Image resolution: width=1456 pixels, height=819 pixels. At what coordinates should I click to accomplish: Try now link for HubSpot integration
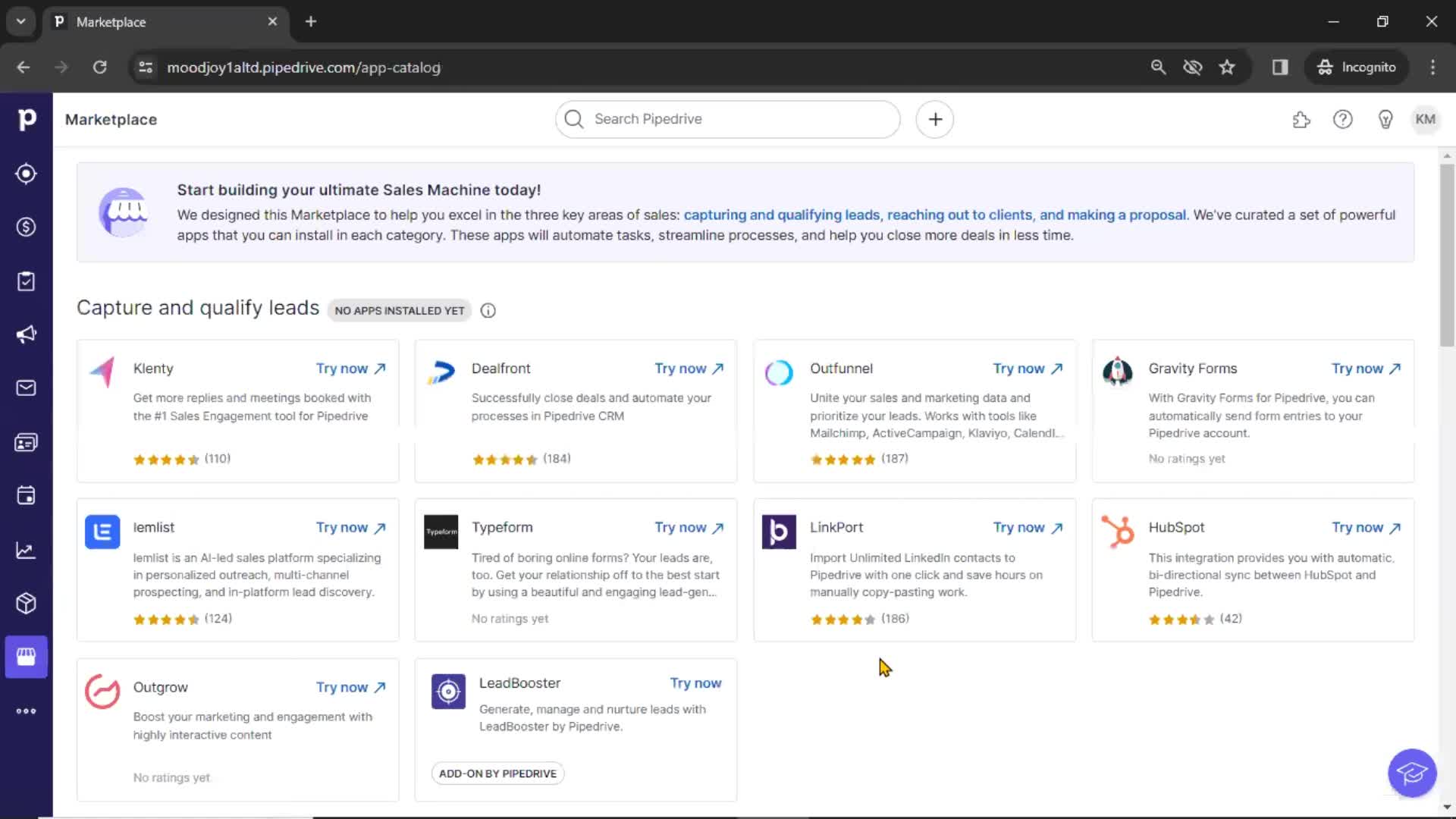(1365, 527)
